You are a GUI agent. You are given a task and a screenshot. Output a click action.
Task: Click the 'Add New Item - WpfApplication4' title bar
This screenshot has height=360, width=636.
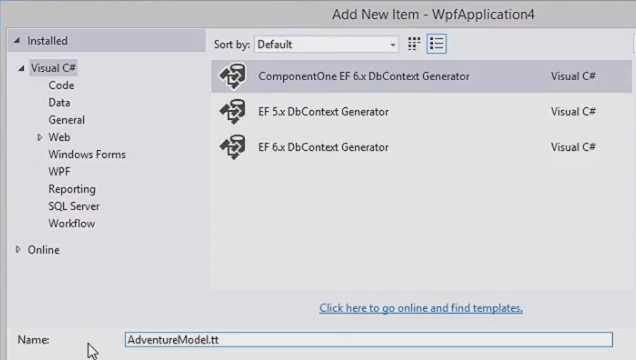433,14
